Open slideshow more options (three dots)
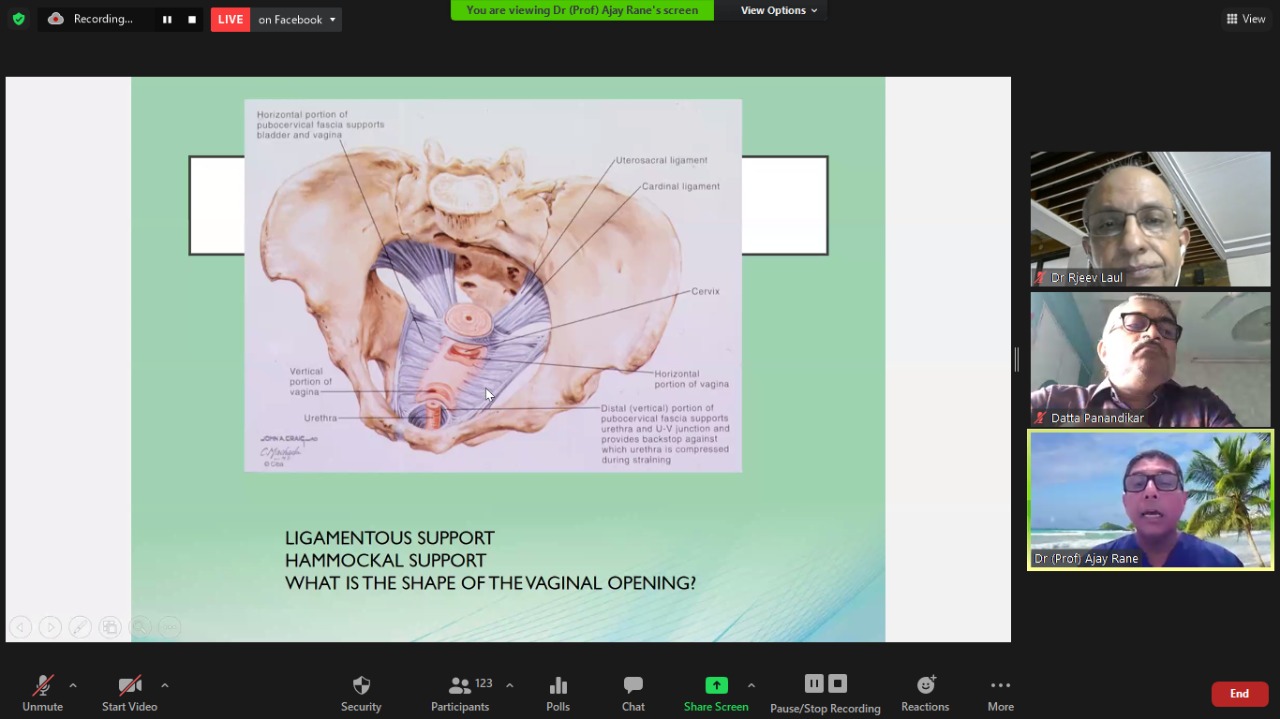Image resolution: width=1280 pixels, height=719 pixels. pos(170,627)
